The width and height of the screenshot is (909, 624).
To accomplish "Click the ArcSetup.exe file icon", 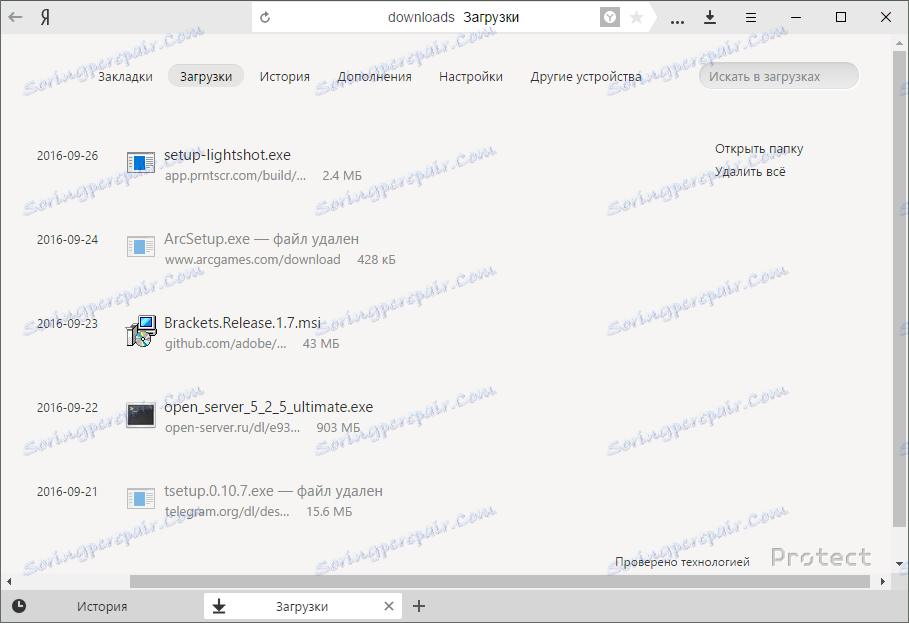I will [x=141, y=246].
